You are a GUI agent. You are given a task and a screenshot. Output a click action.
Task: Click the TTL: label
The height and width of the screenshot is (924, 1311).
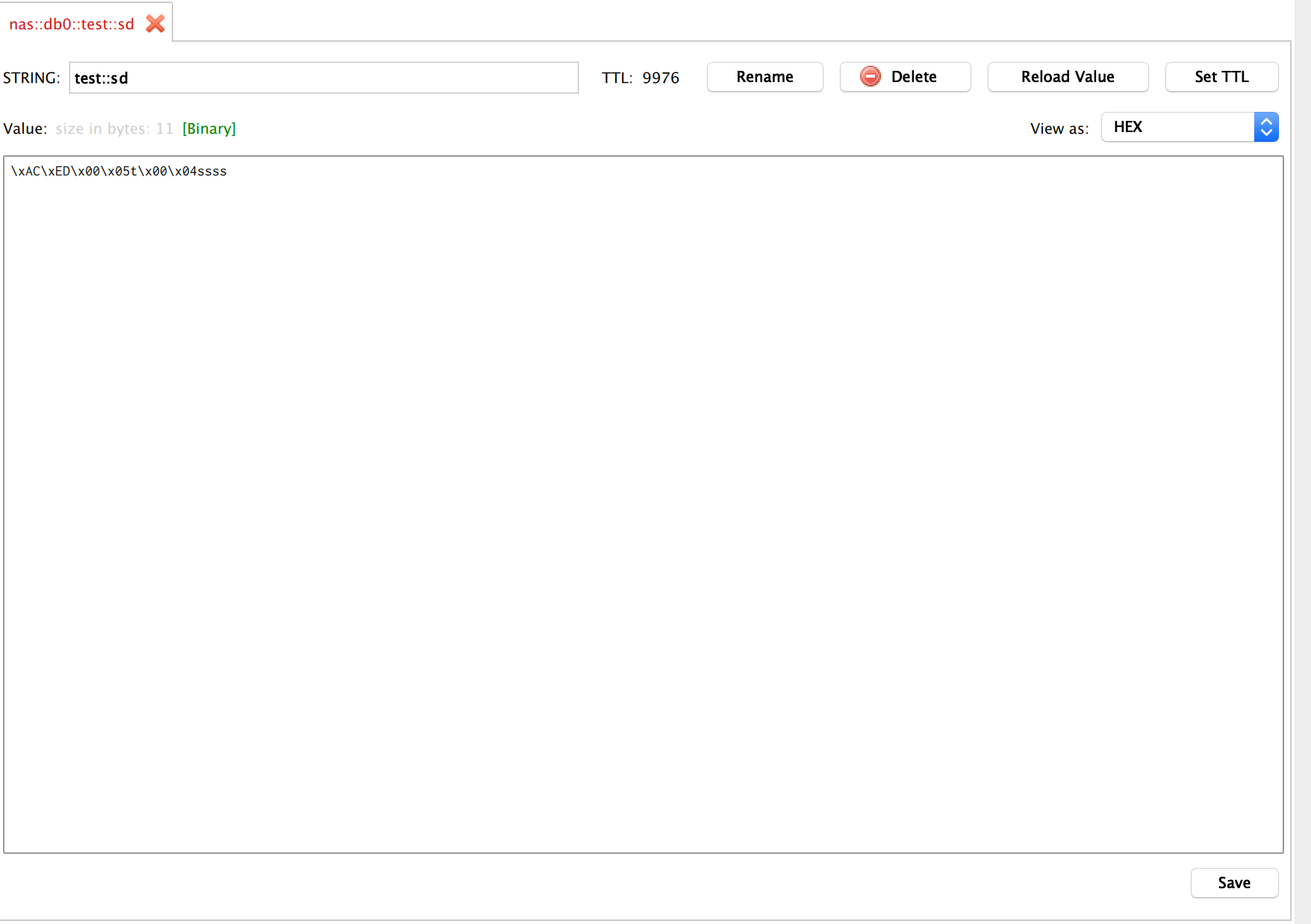617,78
